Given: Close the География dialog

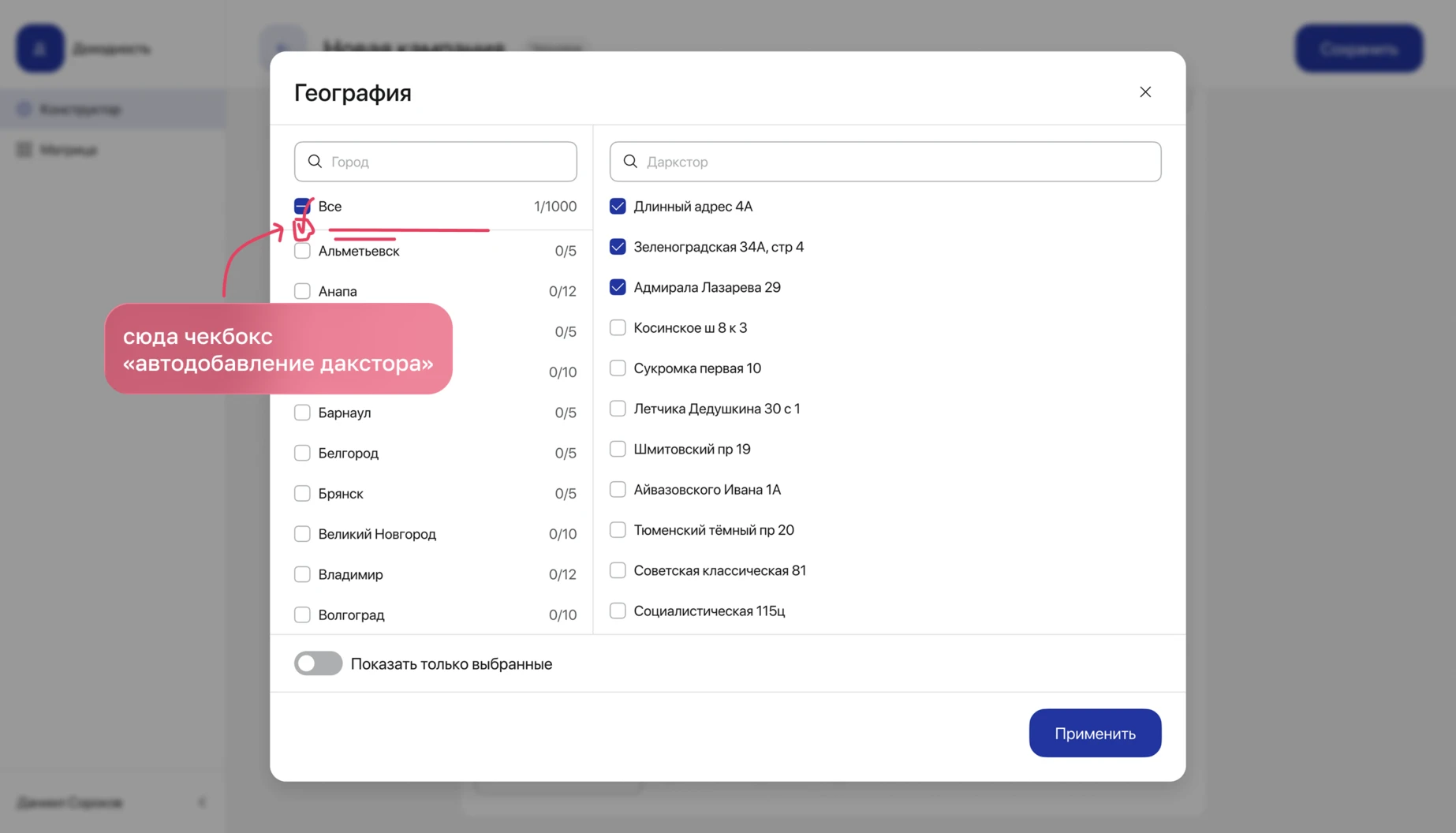Looking at the screenshot, I should coord(1145,92).
